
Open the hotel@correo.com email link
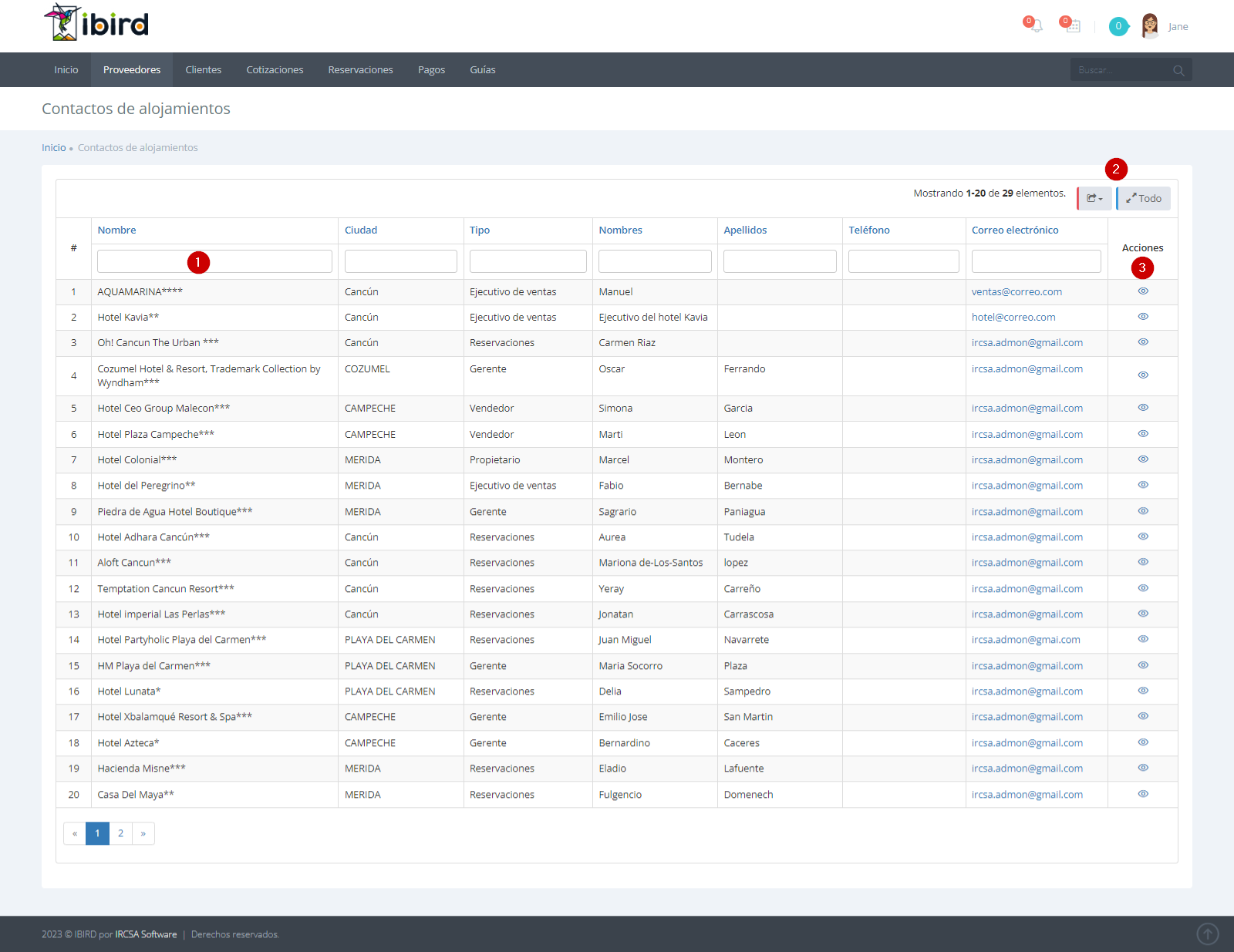[1013, 318]
